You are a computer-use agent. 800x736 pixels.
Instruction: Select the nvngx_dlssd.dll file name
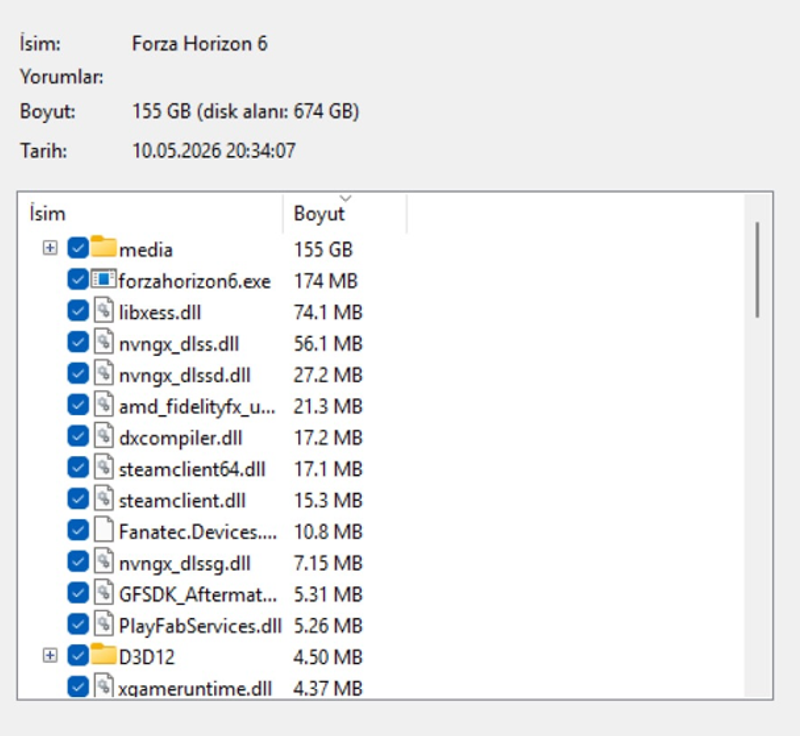pos(184,376)
